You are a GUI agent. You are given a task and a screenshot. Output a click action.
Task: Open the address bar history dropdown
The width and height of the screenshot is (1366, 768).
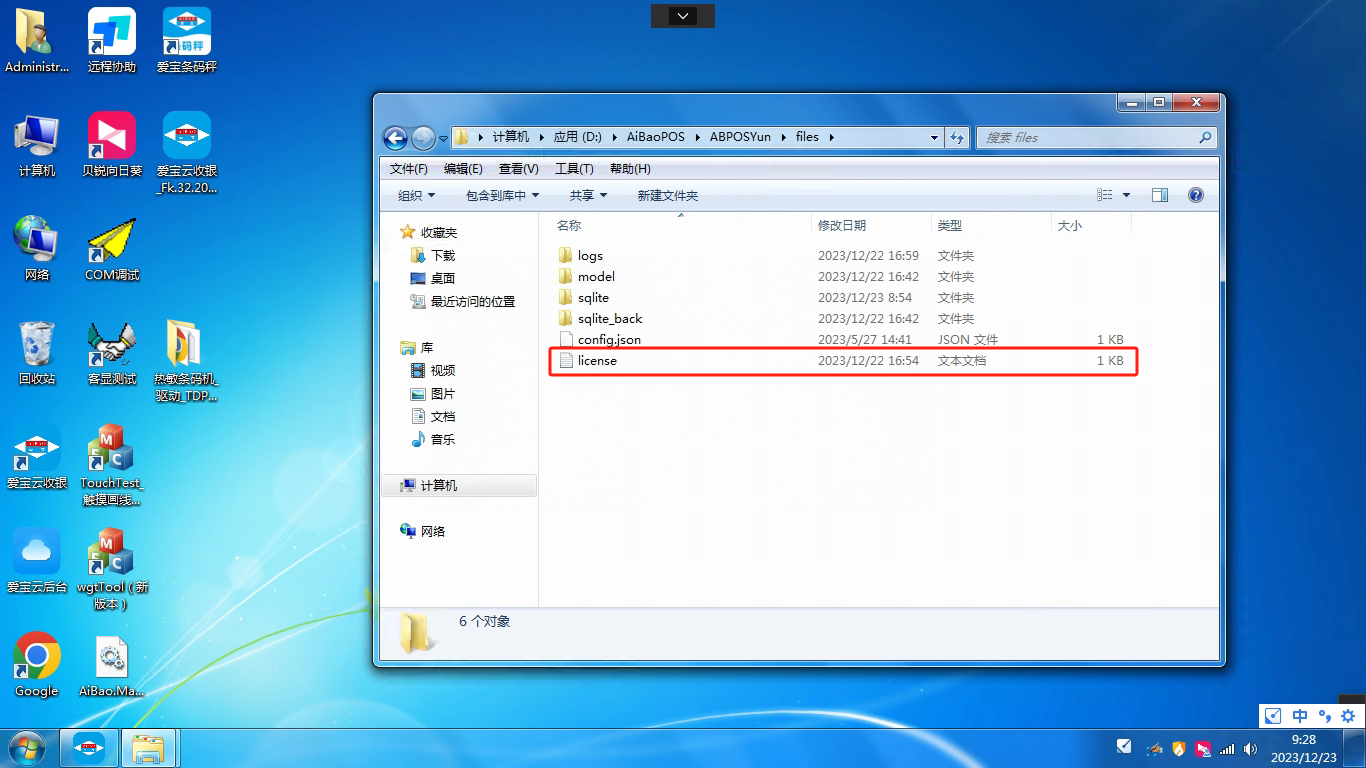coord(934,137)
